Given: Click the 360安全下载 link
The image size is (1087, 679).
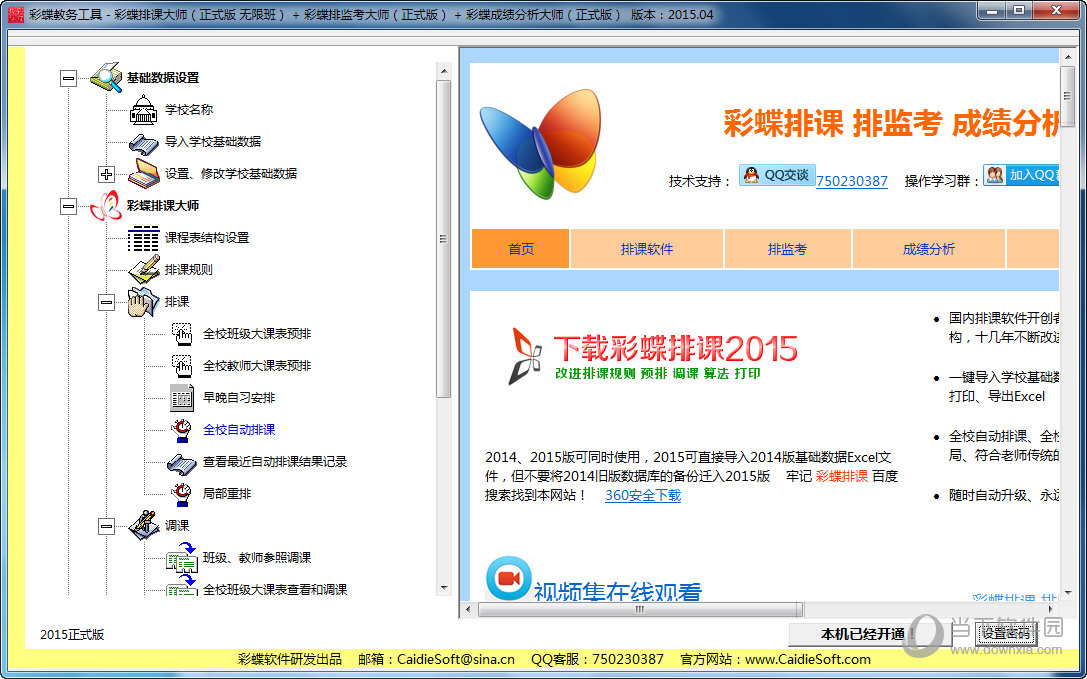Looking at the screenshot, I should click(x=643, y=495).
